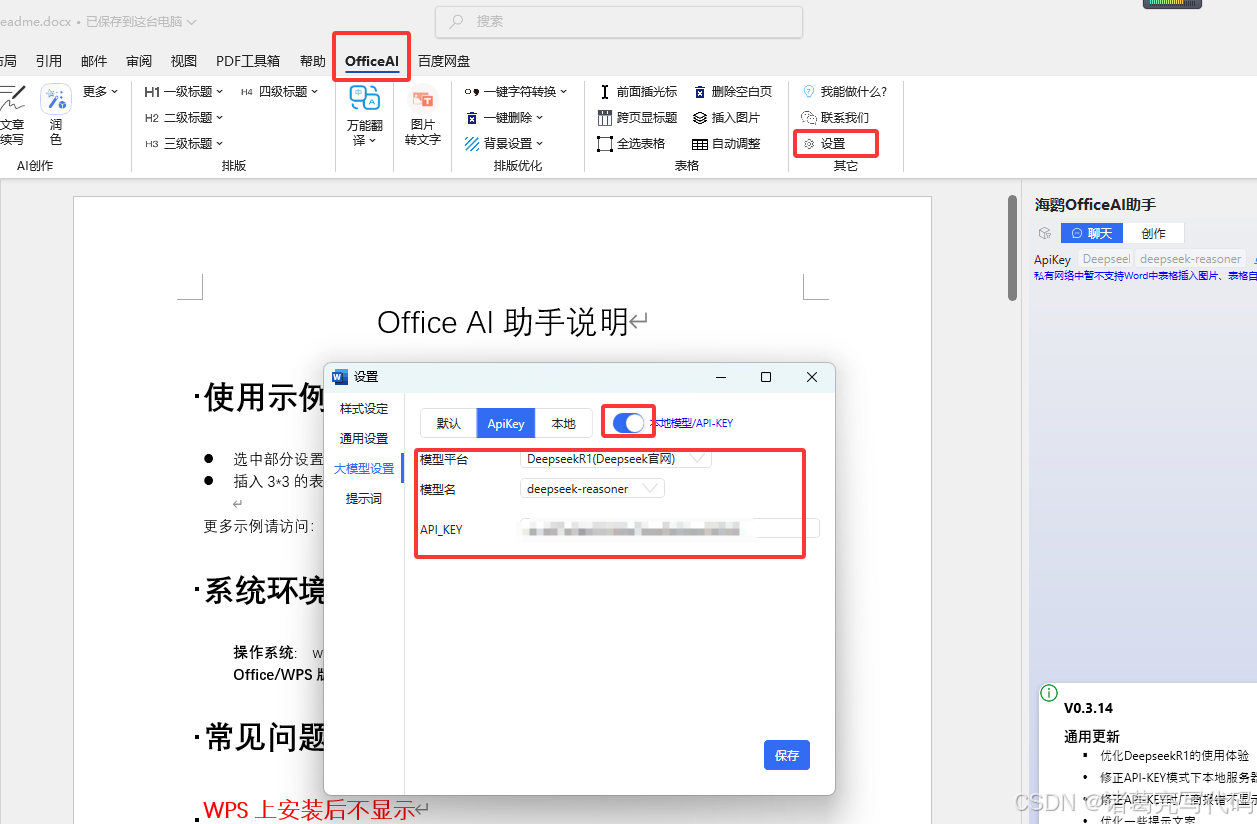Click the document vertical scrollbar
The width and height of the screenshot is (1257, 824).
[x=1012, y=248]
